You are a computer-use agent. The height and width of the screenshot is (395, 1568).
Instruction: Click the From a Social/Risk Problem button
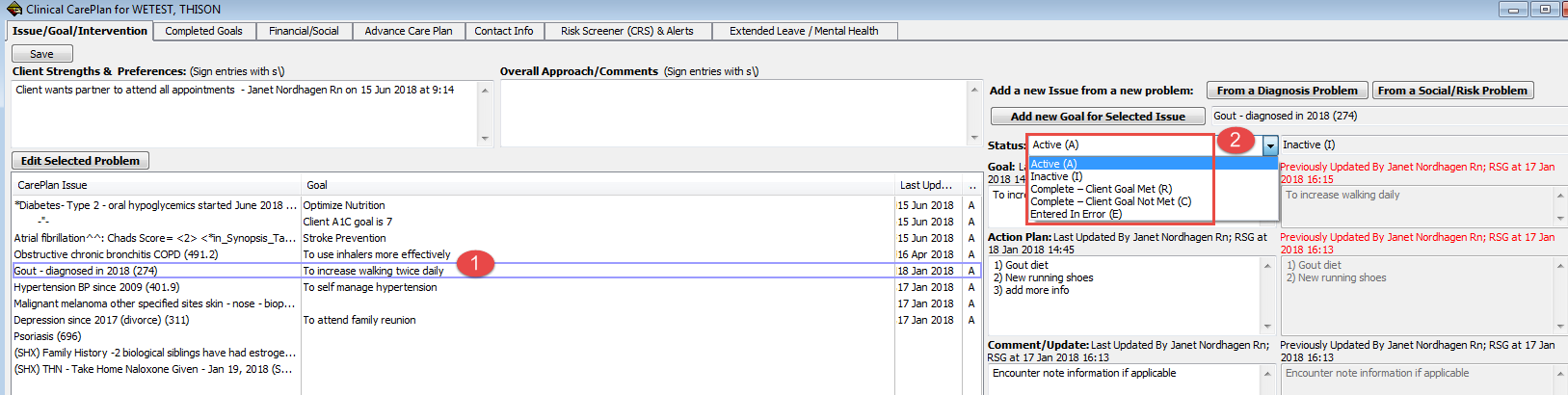1452,91
